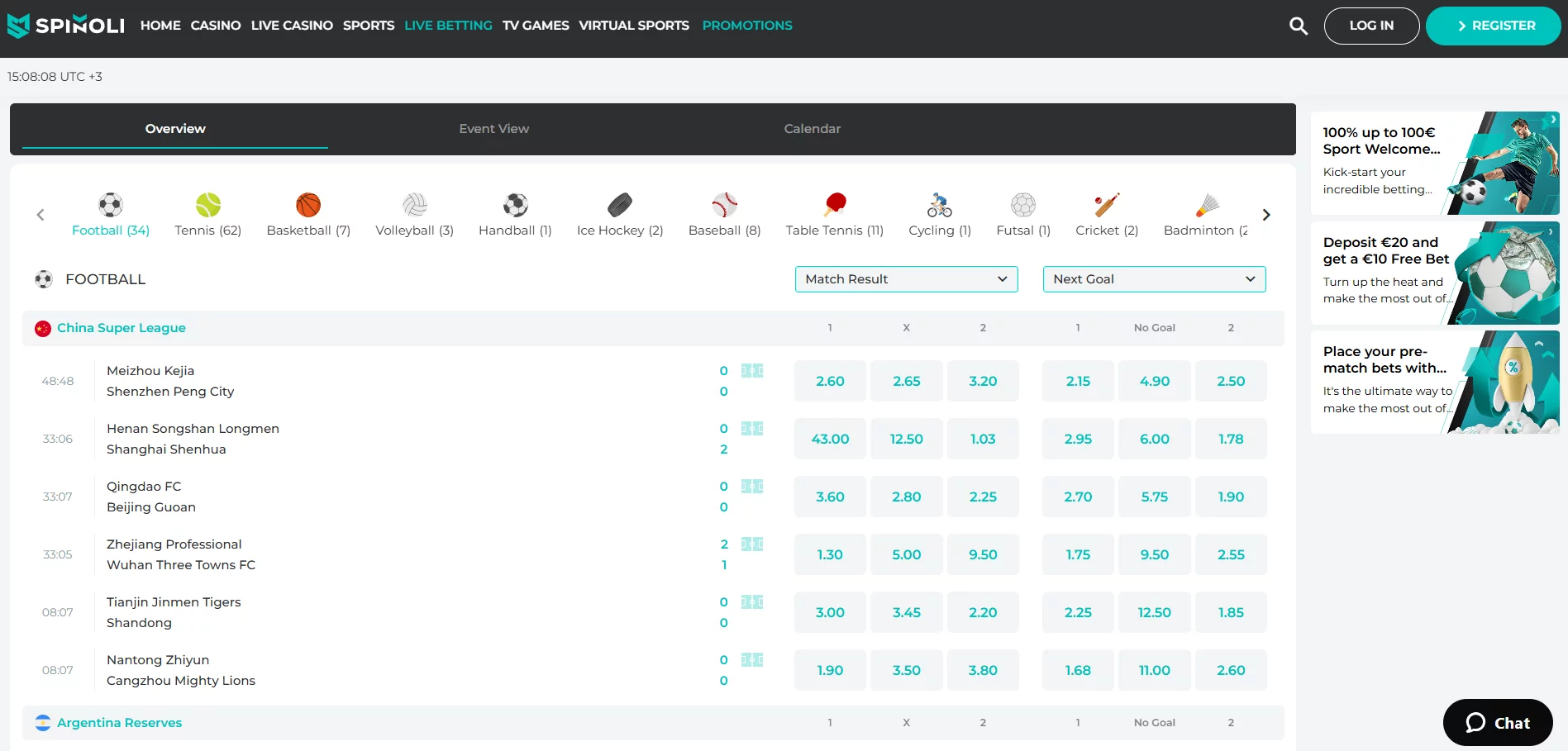Go to HOME in top navigation
The image size is (1568, 751).
pos(160,26)
